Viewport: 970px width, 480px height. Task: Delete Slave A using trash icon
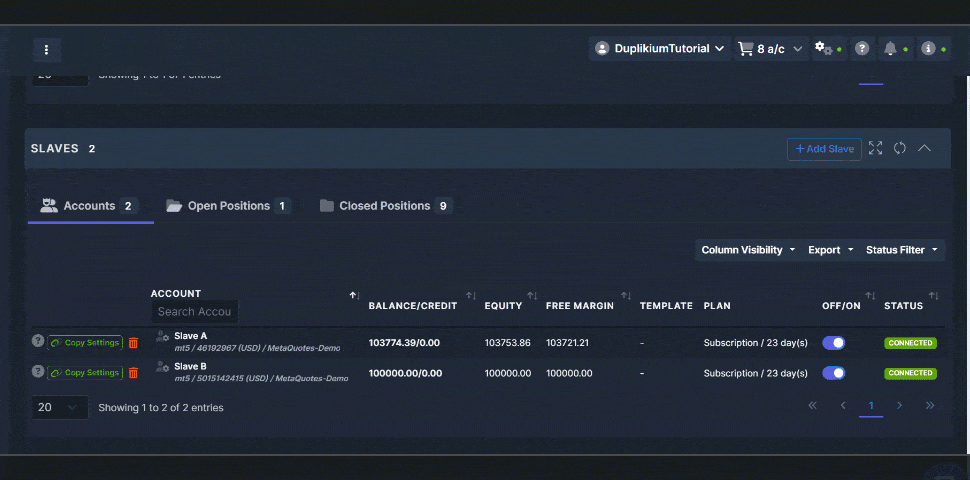133,343
